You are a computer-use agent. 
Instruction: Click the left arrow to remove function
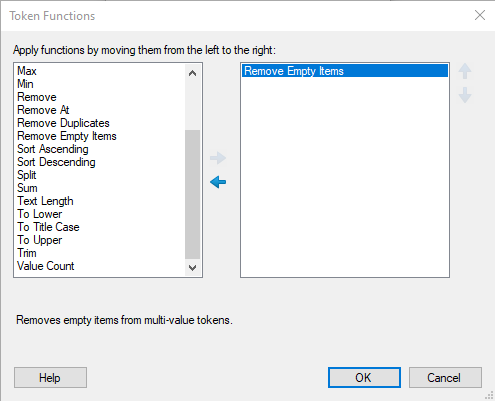(218, 182)
